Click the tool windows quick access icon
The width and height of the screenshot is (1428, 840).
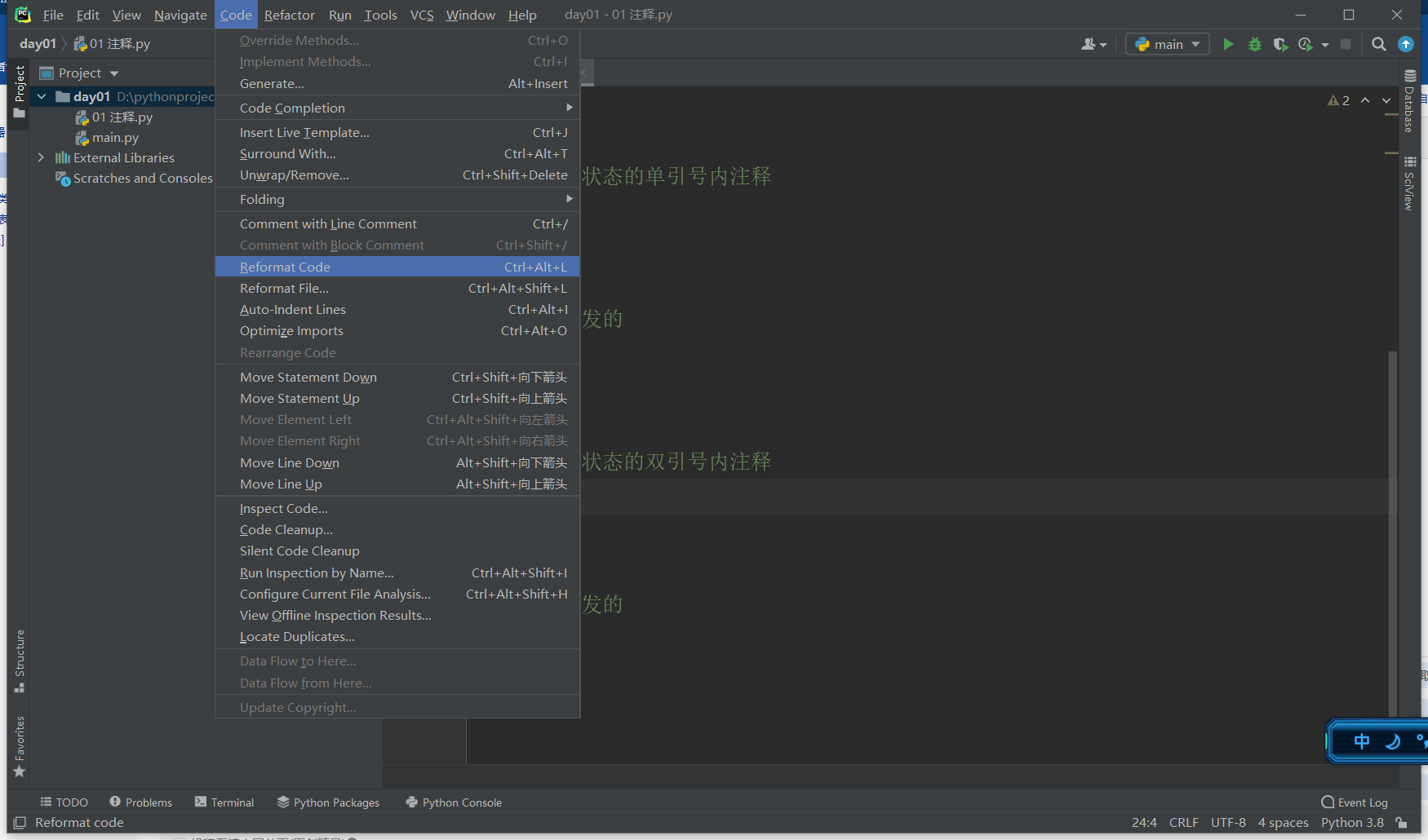point(20,822)
